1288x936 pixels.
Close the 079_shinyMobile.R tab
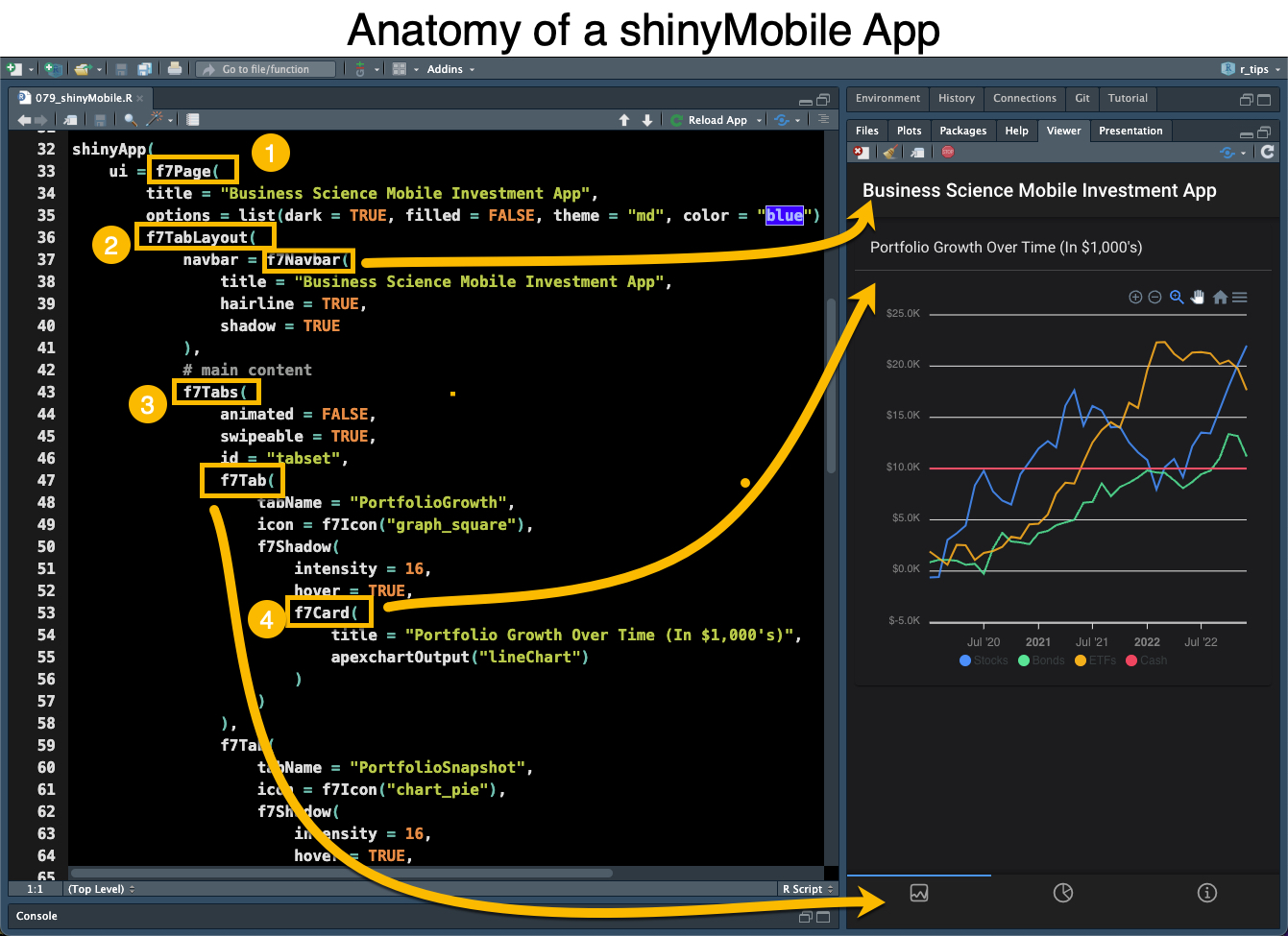[x=140, y=98]
